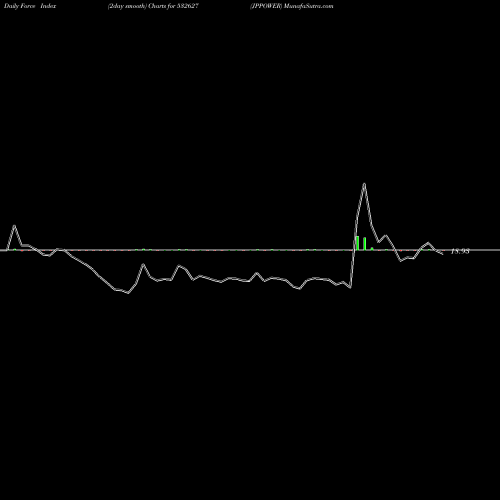Click the tall green histogram bar at the spike
500x500 pixels.
(358, 243)
